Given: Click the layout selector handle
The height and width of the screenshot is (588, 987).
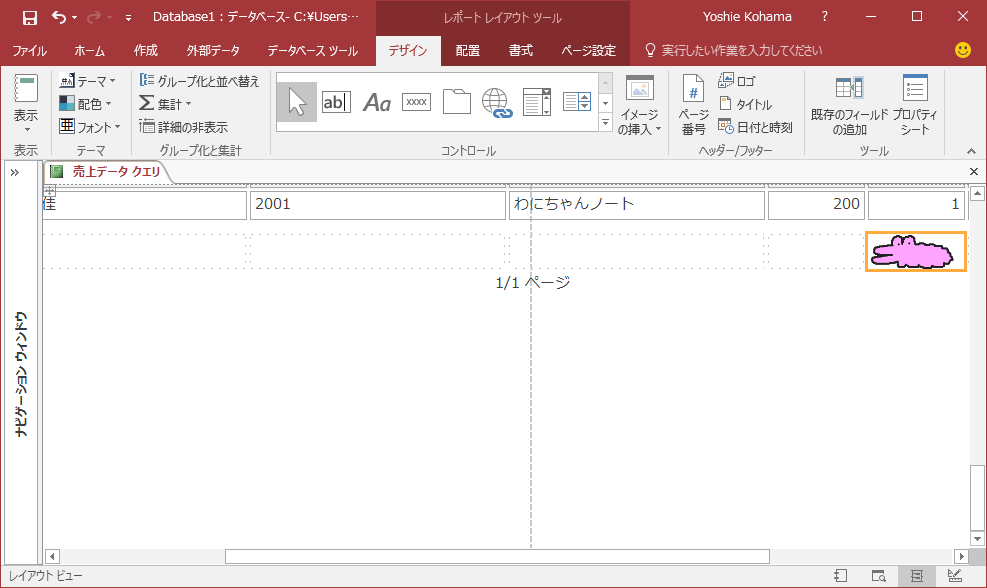Looking at the screenshot, I should [50, 190].
